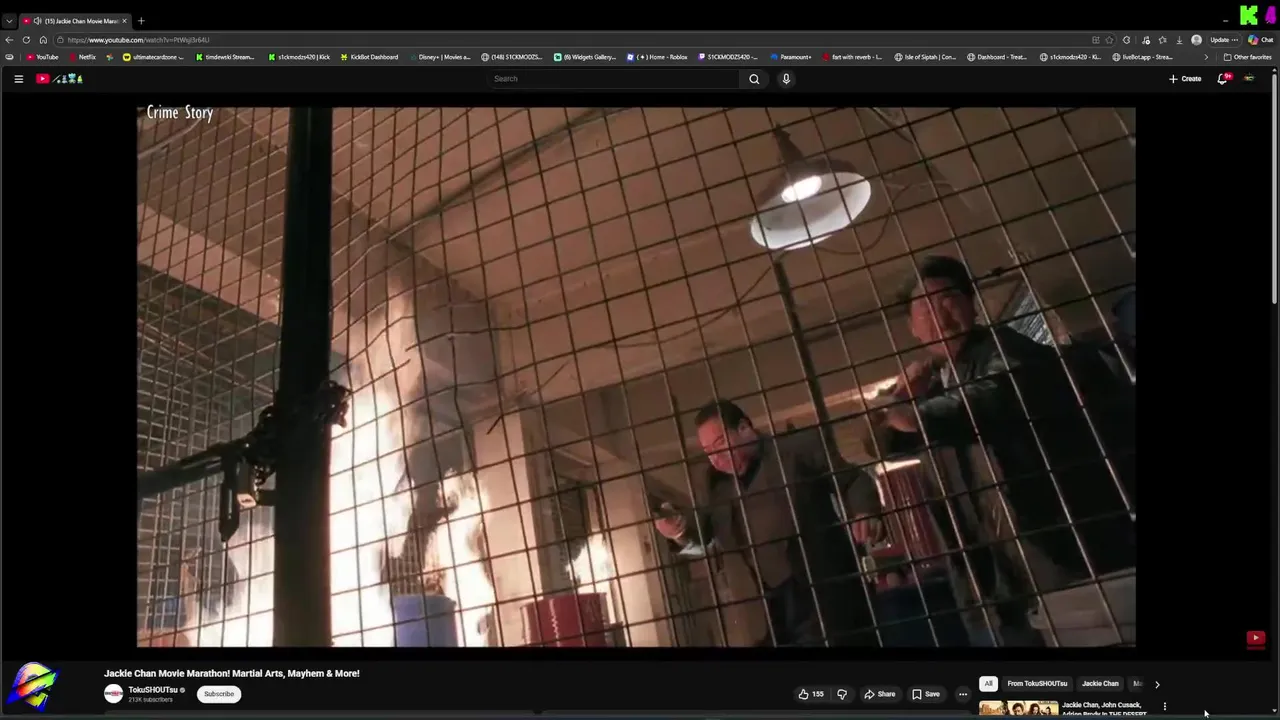Switch to the Jackie Chan Movie Marathon tab
This screenshot has width=1280, height=720.
(74, 21)
